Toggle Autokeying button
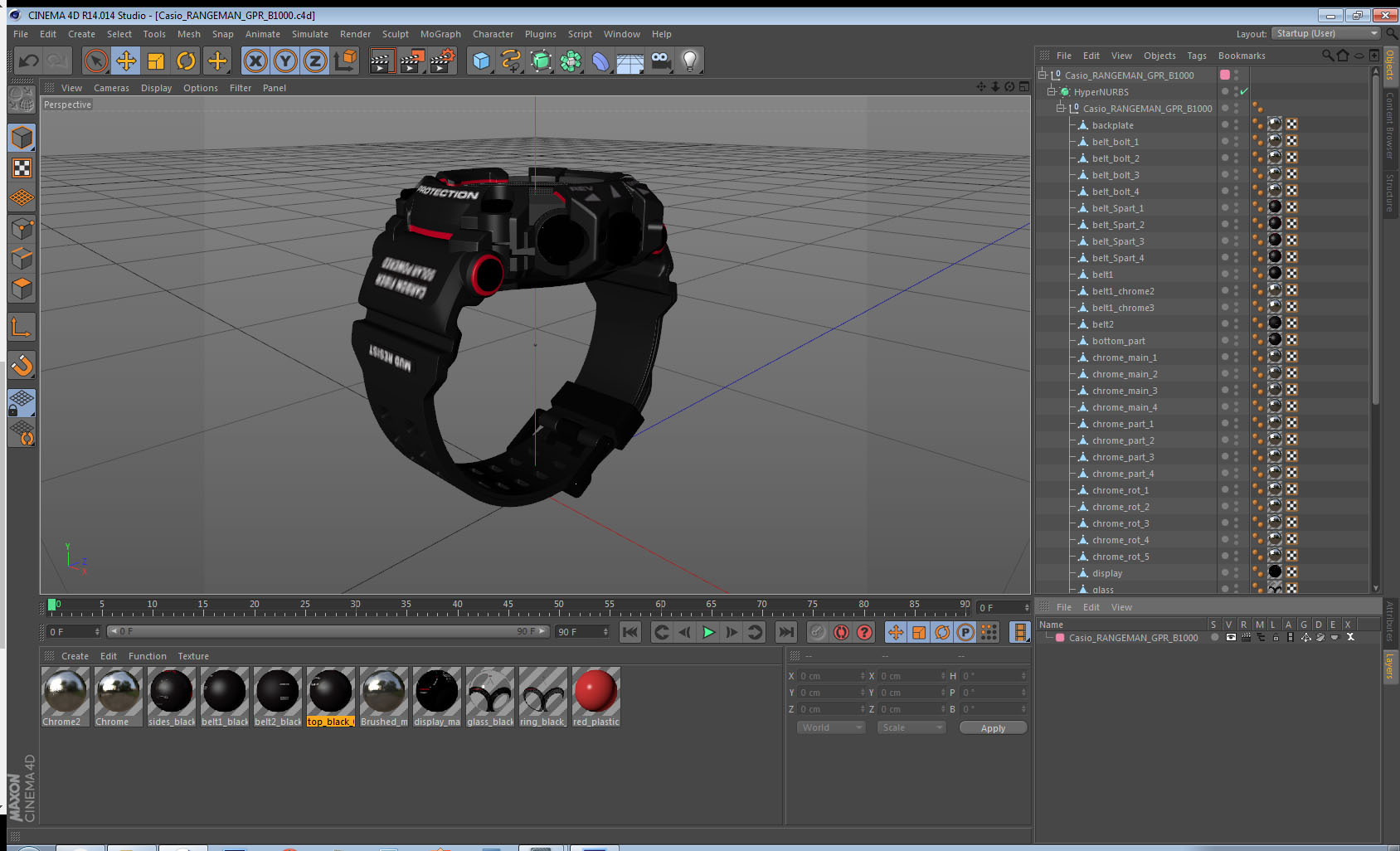 pyautogui.click(x=841, y=632)
